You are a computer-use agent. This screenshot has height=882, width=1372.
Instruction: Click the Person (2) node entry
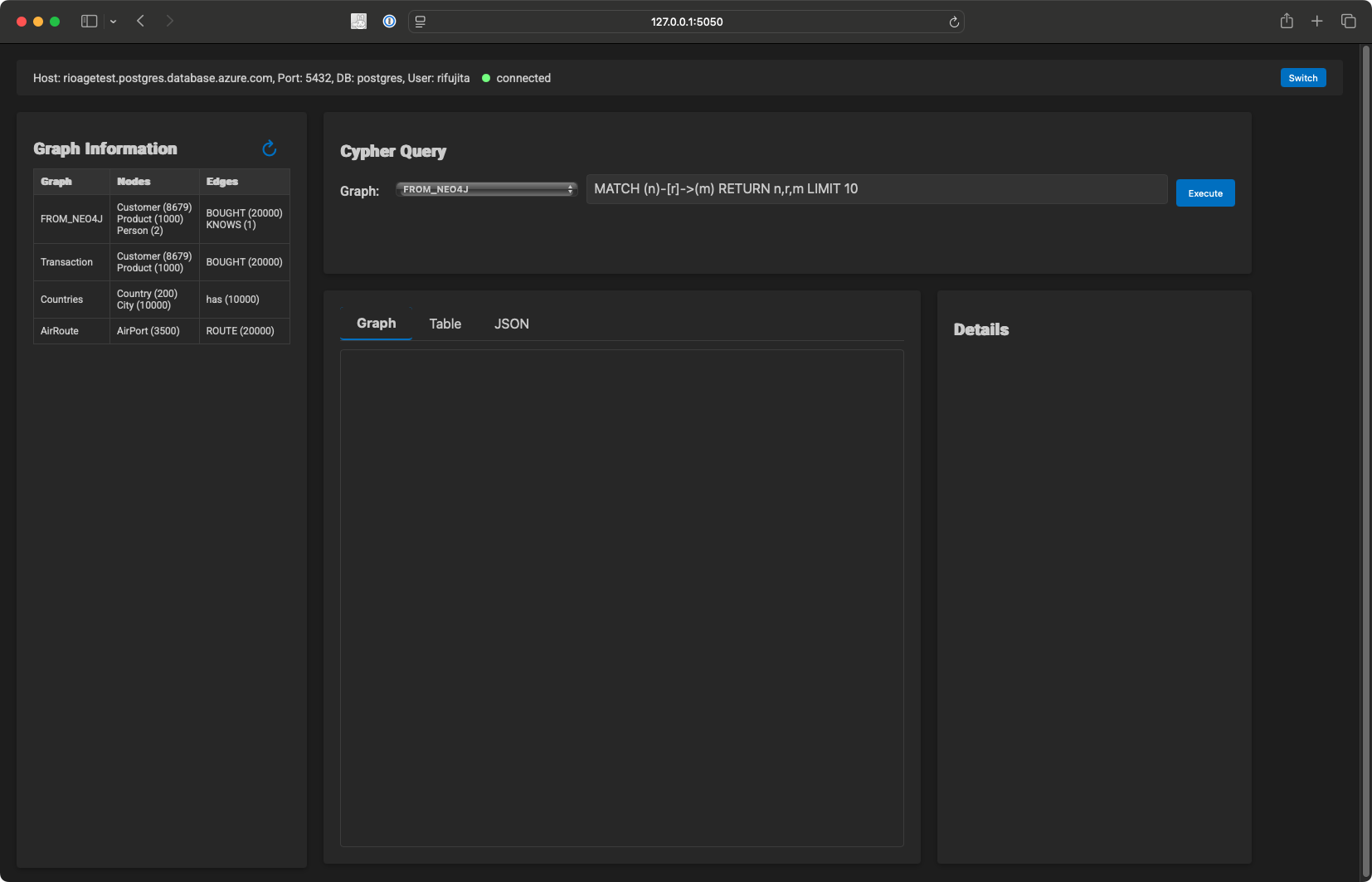coord(139,231)
